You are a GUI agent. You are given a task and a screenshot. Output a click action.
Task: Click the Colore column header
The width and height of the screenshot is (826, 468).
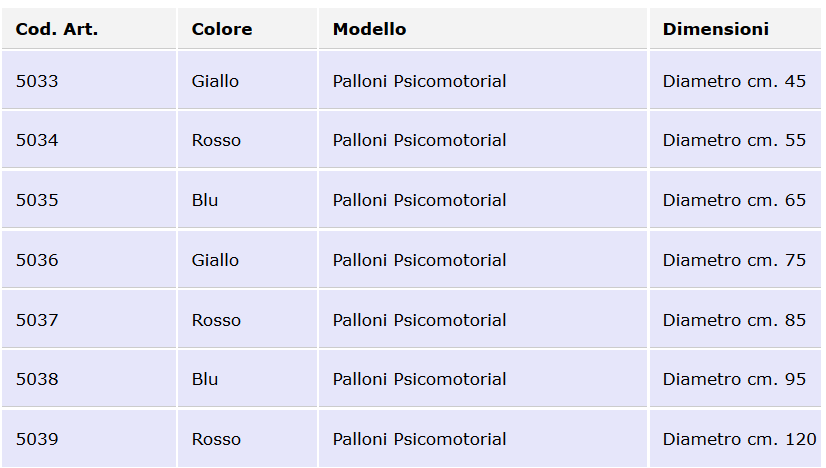point(222,29)
